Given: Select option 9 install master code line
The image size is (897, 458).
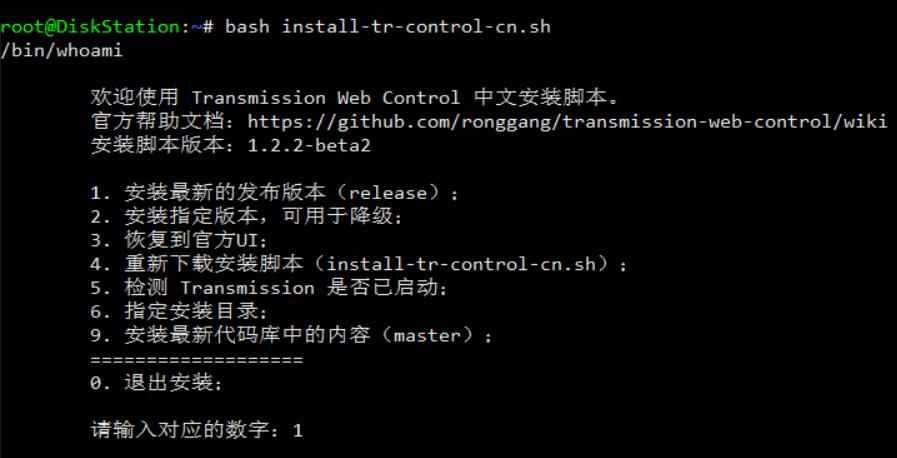Looking at the screenshot, I should pyautogui.click(x=290, y=336).
